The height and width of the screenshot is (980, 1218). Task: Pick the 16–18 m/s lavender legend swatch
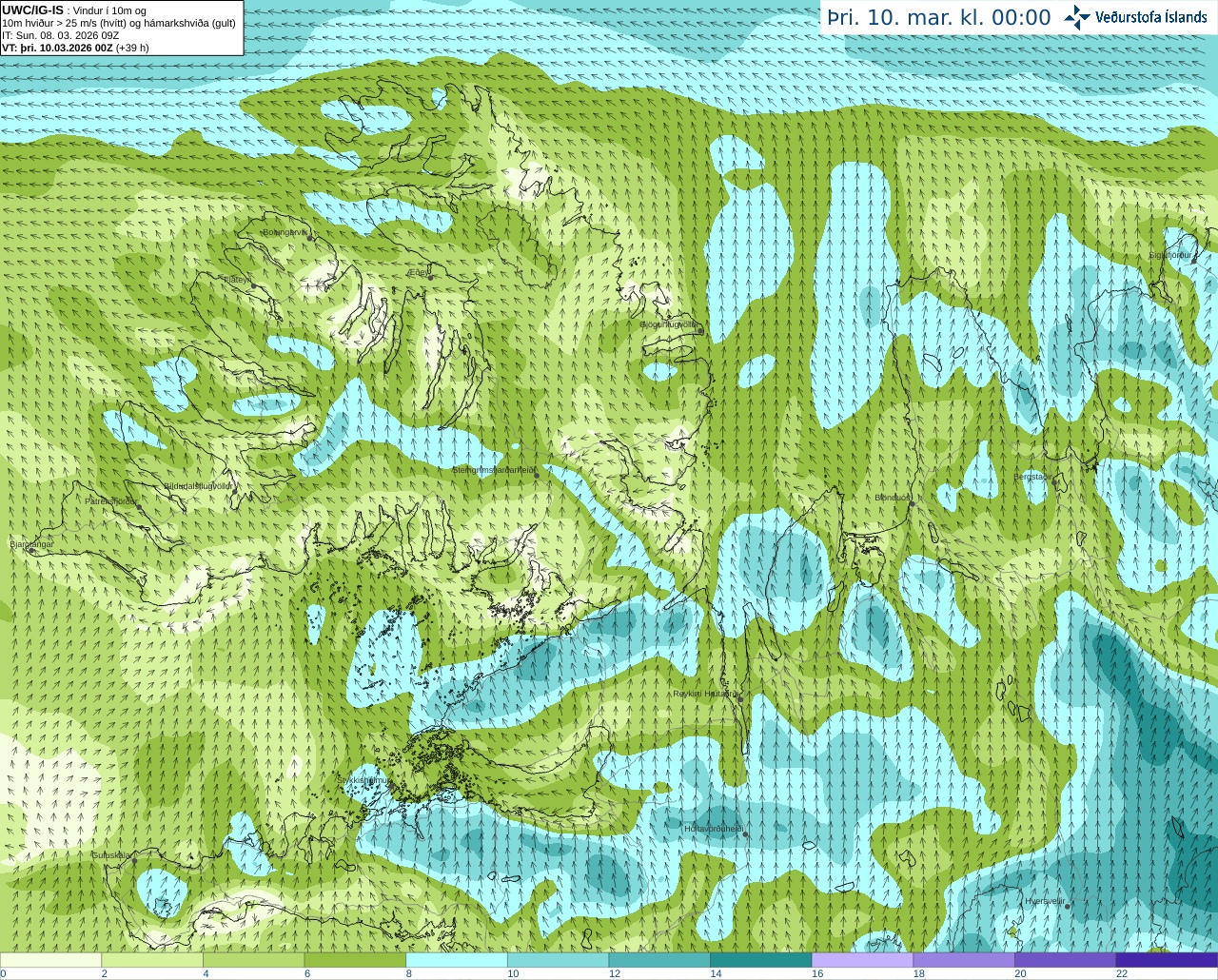click(x=862, y=960)
